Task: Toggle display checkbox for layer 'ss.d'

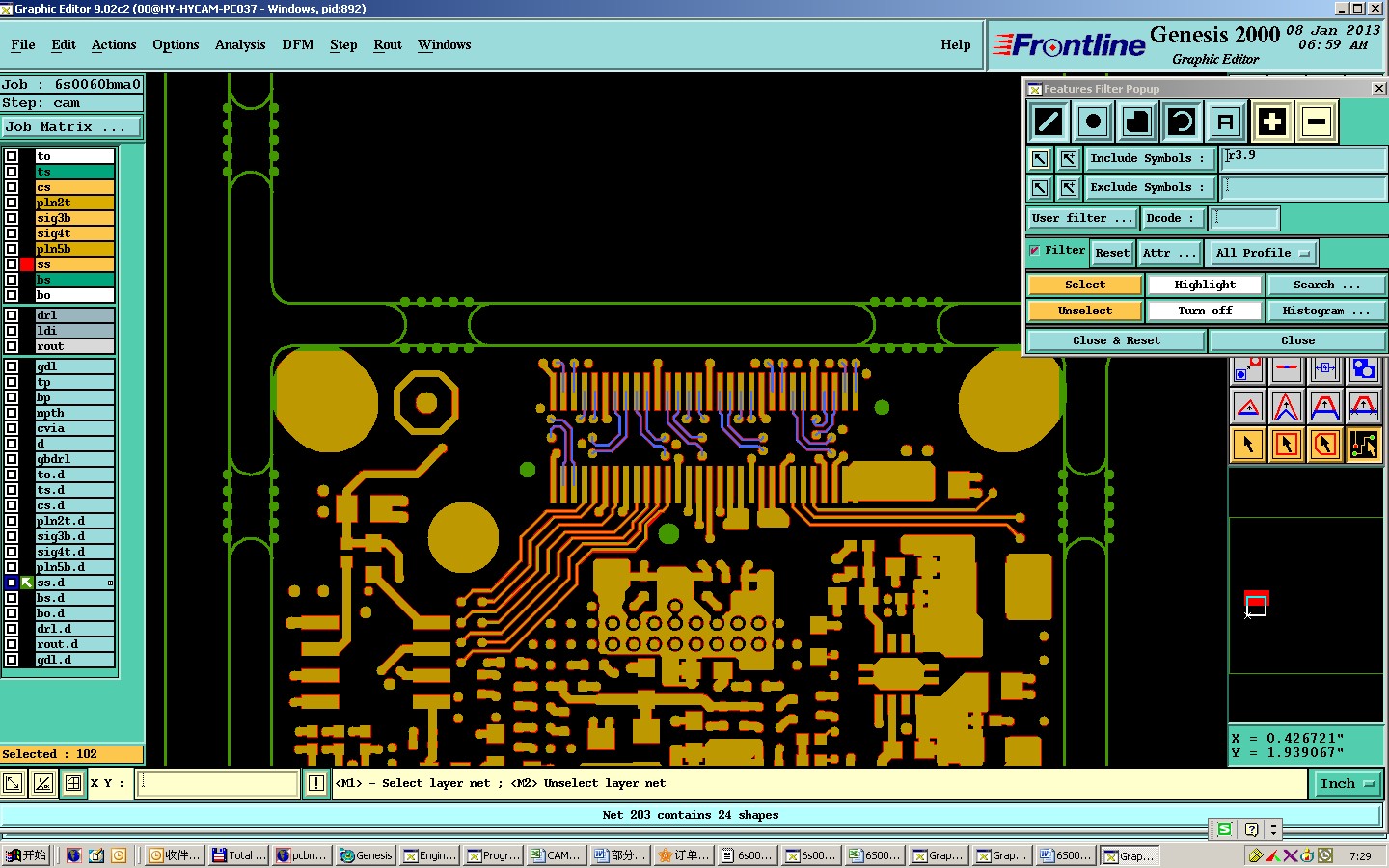Action: pyautogui.click(x=12, y=583)
